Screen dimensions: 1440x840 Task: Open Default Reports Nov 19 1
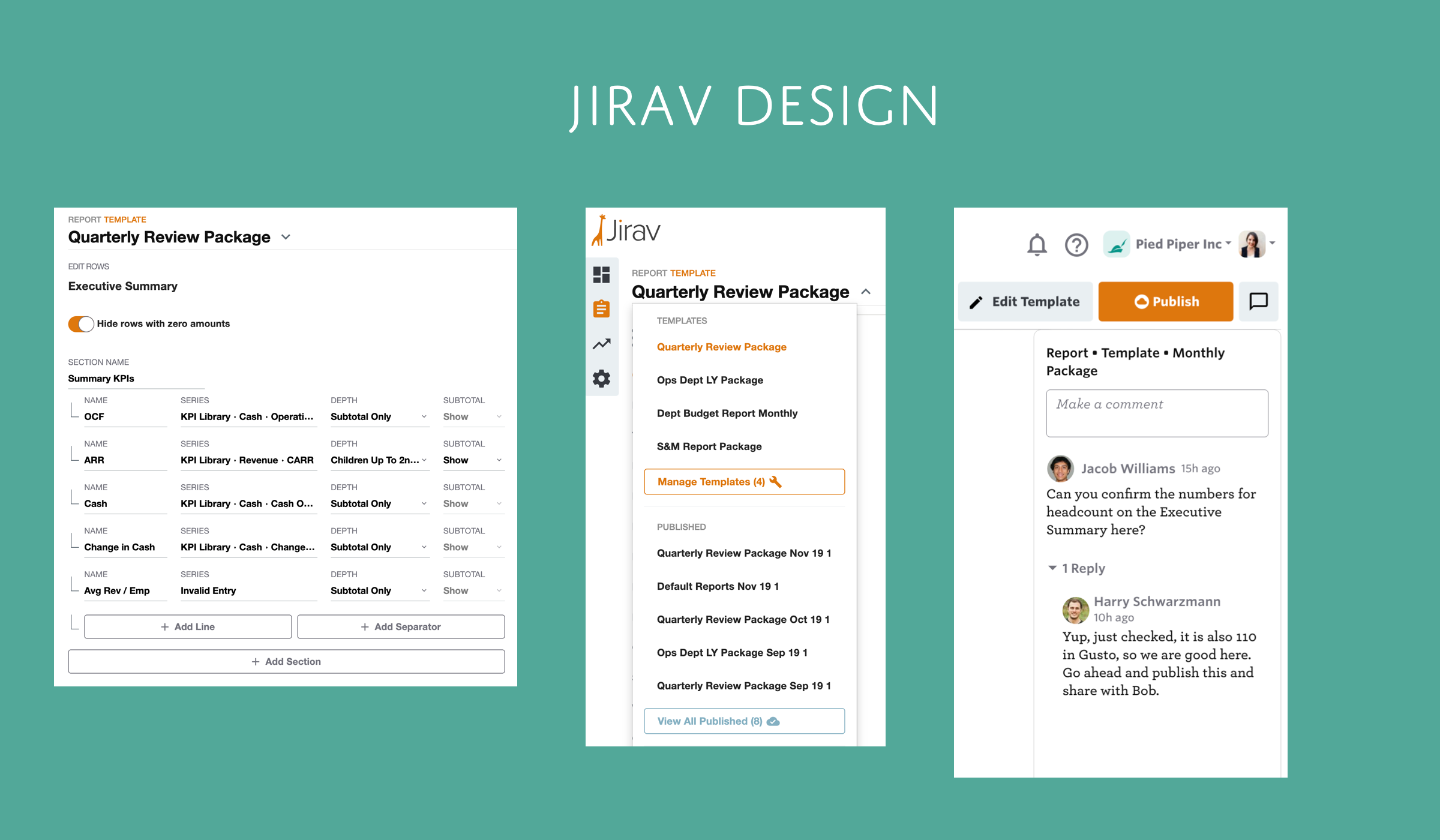point(718,586)
